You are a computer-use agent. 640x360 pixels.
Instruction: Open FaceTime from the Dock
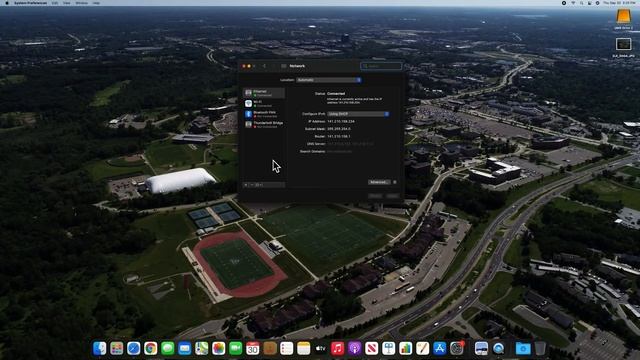point(236,348)
